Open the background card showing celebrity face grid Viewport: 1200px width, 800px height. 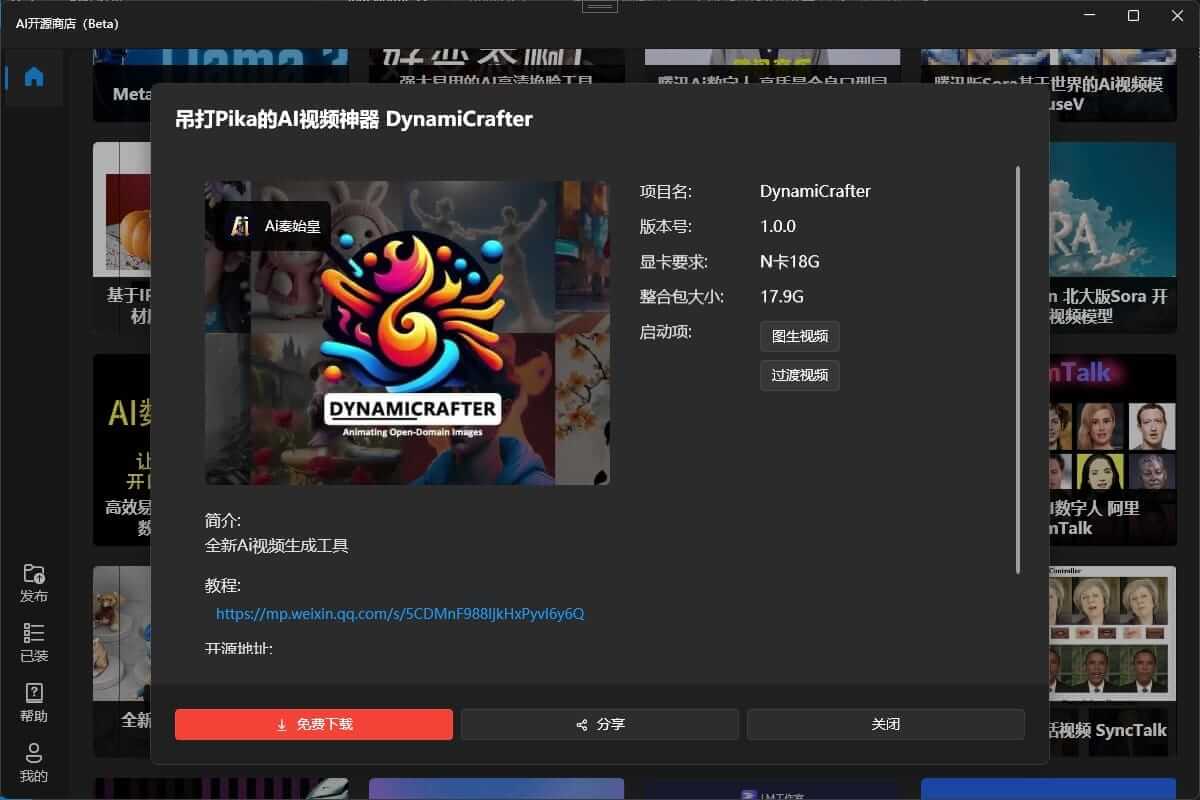1112,450
